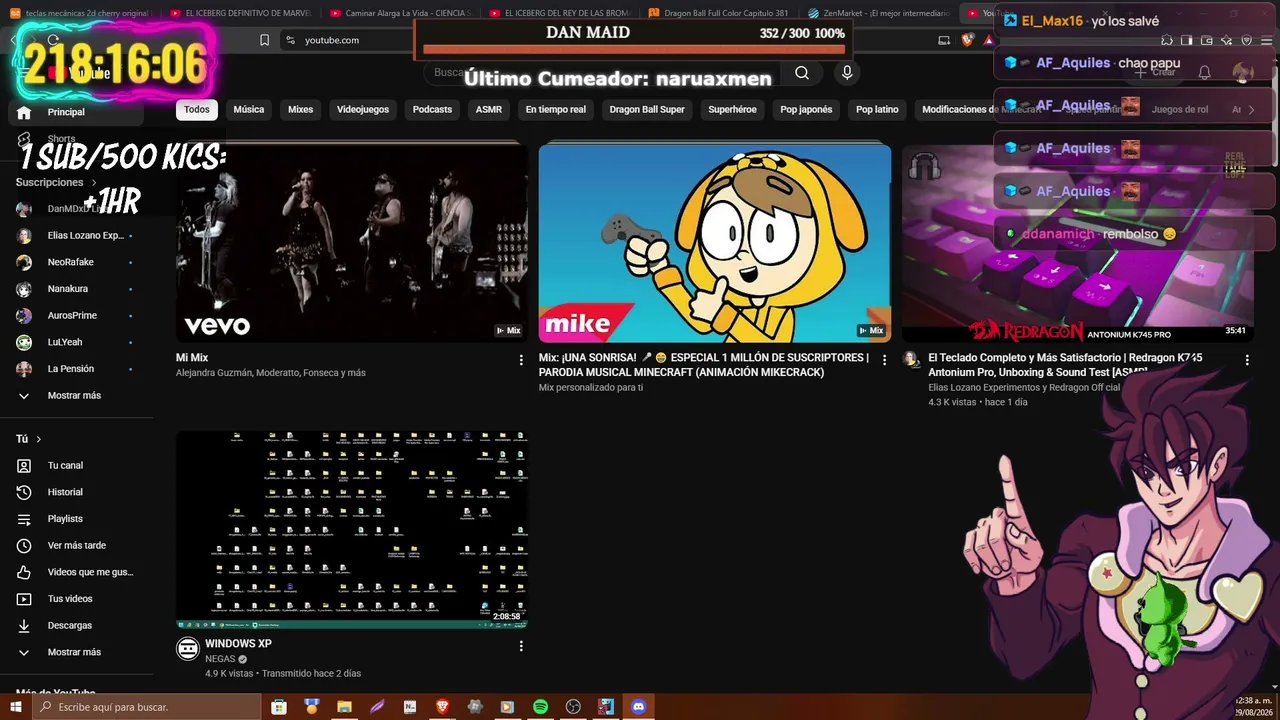1280x720 pixels.
Task: Select the Videojuegos filter chip
Action: 363,110
